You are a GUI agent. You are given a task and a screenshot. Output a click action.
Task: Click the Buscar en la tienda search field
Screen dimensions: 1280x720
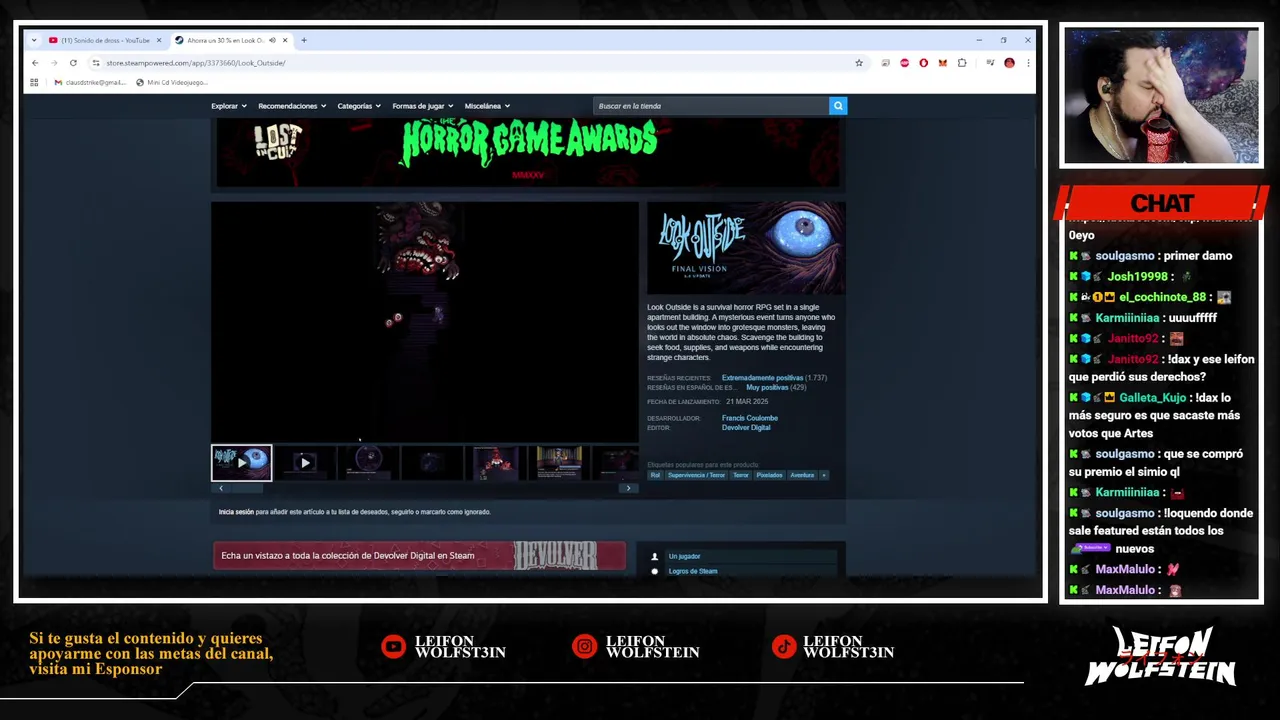tap(711, 106)
